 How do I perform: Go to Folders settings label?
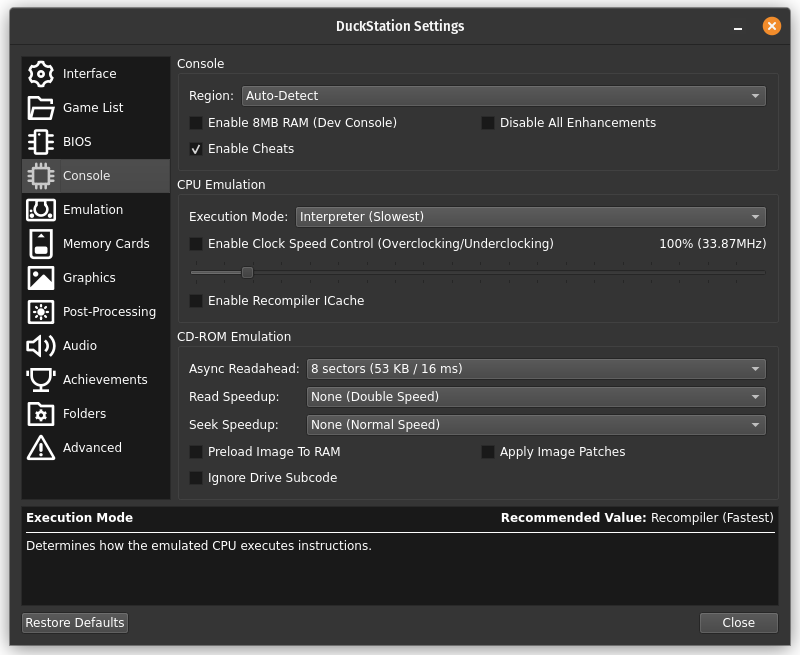coord(84,414)
